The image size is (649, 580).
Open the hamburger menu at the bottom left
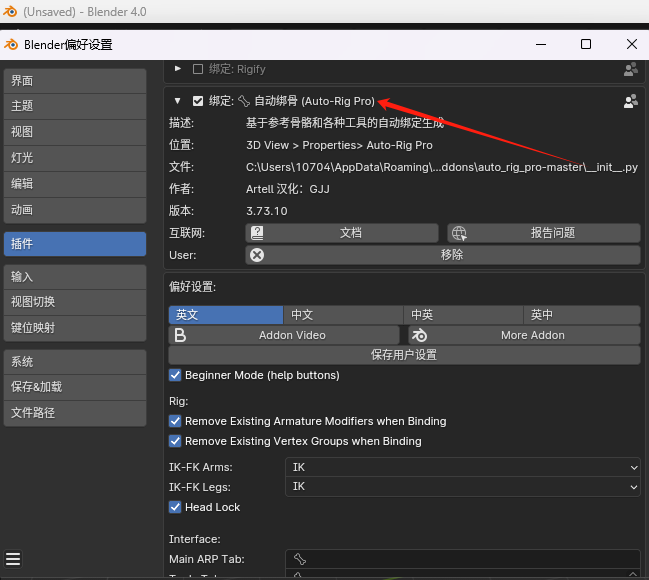[x=13, y=559]
